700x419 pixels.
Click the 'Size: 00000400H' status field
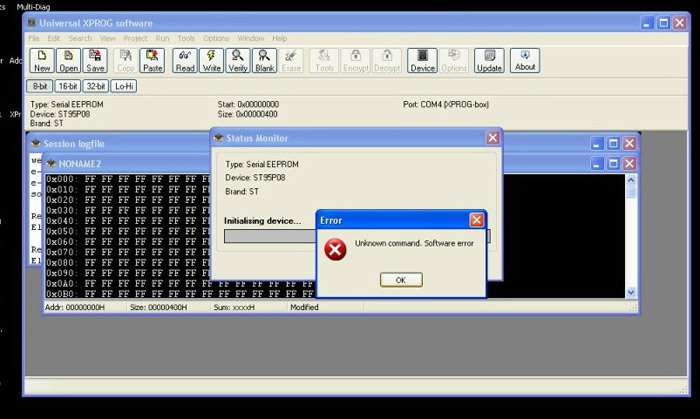158,307
